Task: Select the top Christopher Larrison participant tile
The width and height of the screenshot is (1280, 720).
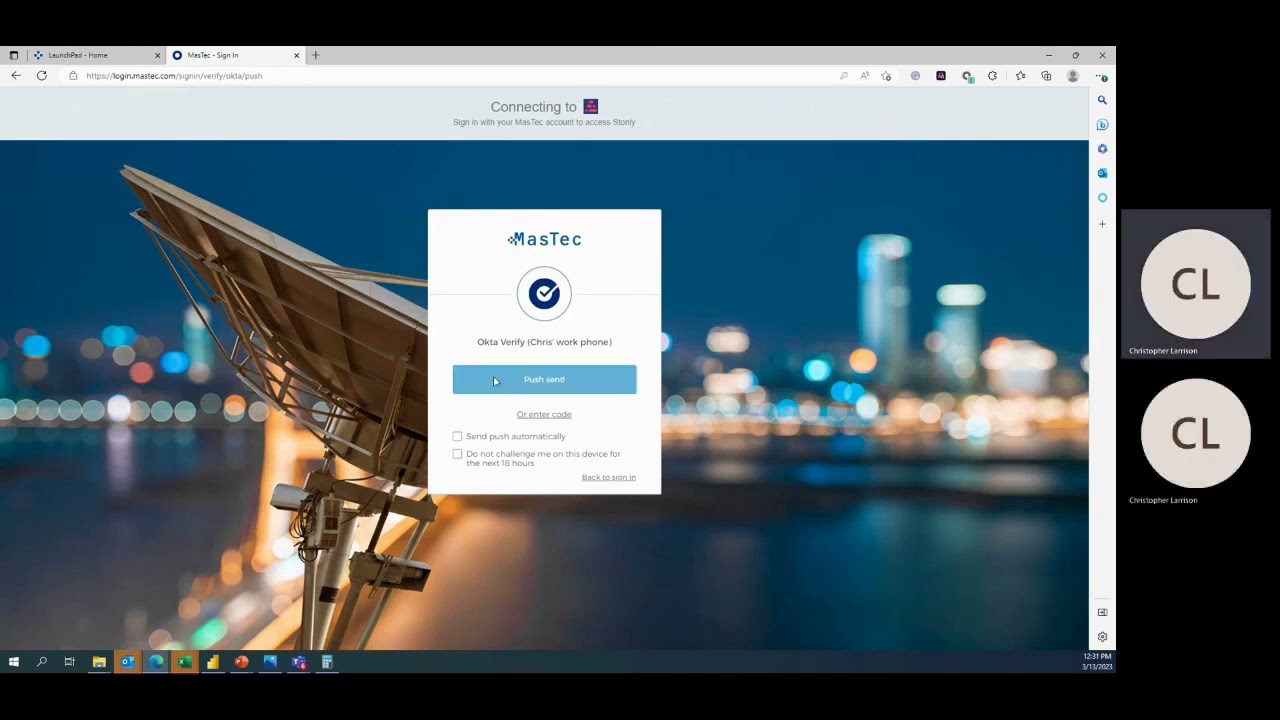Action: click(1196, 284)
